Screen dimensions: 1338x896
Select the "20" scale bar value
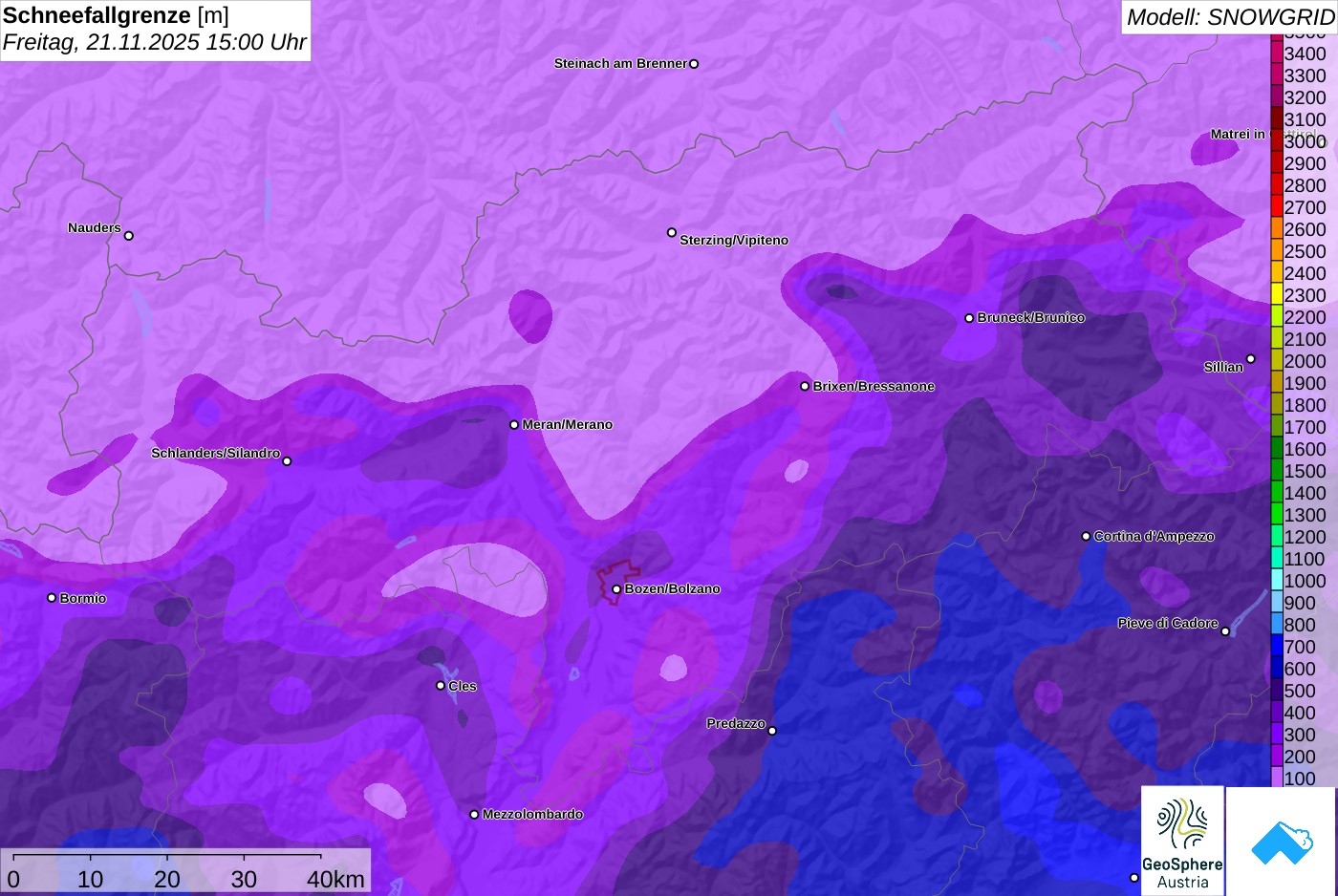click(x=167, y=879)
